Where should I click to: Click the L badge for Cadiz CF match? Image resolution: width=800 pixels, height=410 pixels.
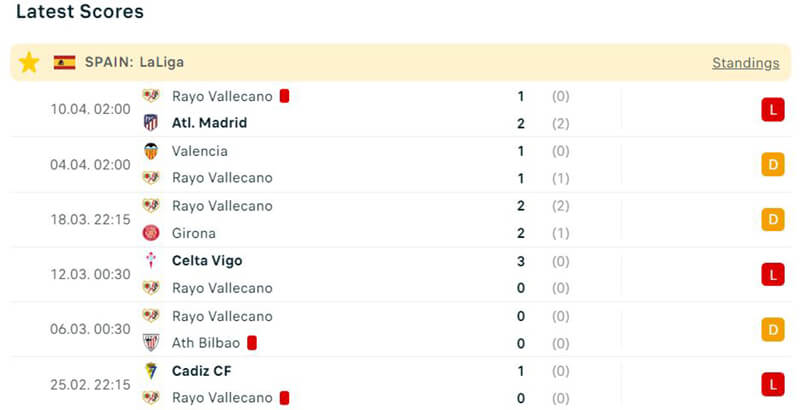tap(772, 384)
